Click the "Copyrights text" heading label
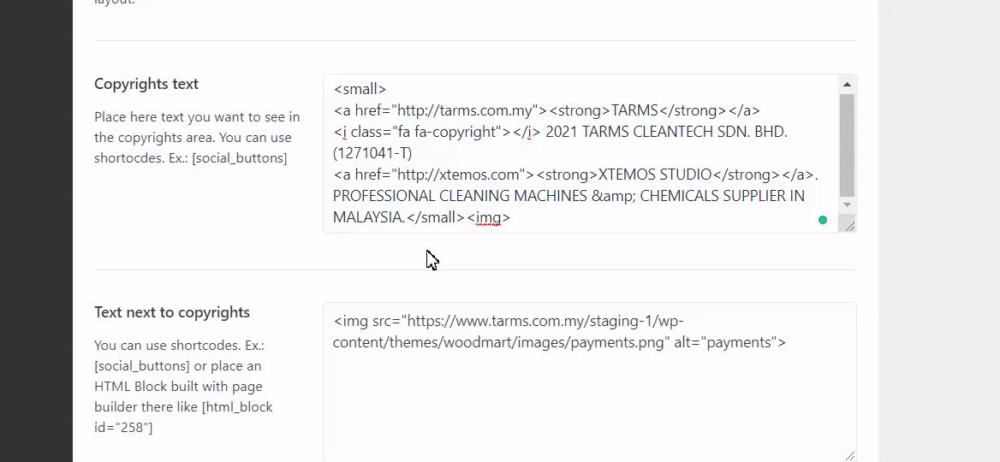This screenshot has width=1000, height=462. pyautogui.click(x=146, y=84)
